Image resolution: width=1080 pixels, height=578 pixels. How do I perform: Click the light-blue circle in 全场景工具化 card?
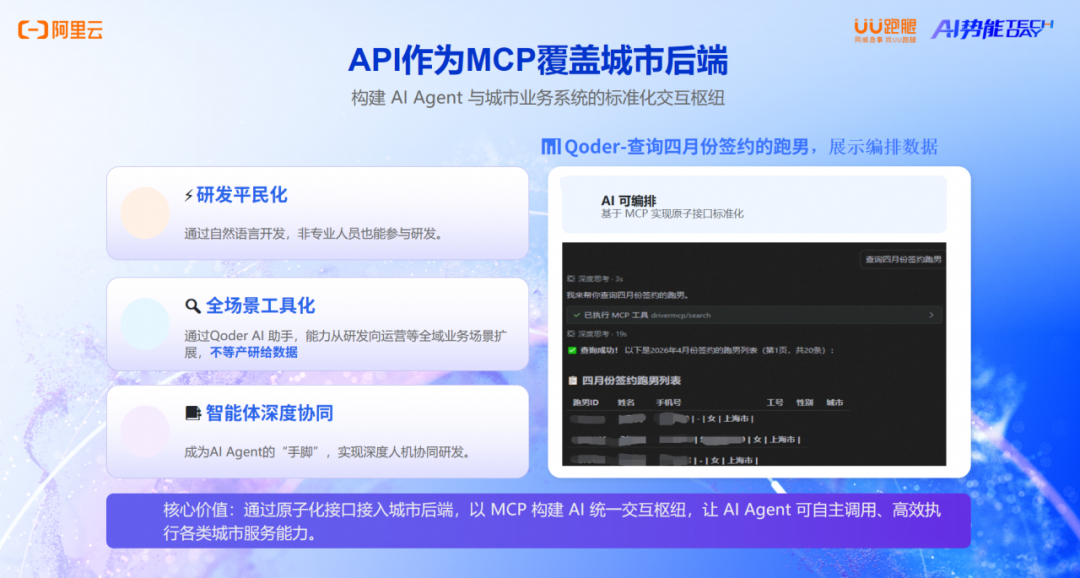pyautogui.click(x=145, y=323)
